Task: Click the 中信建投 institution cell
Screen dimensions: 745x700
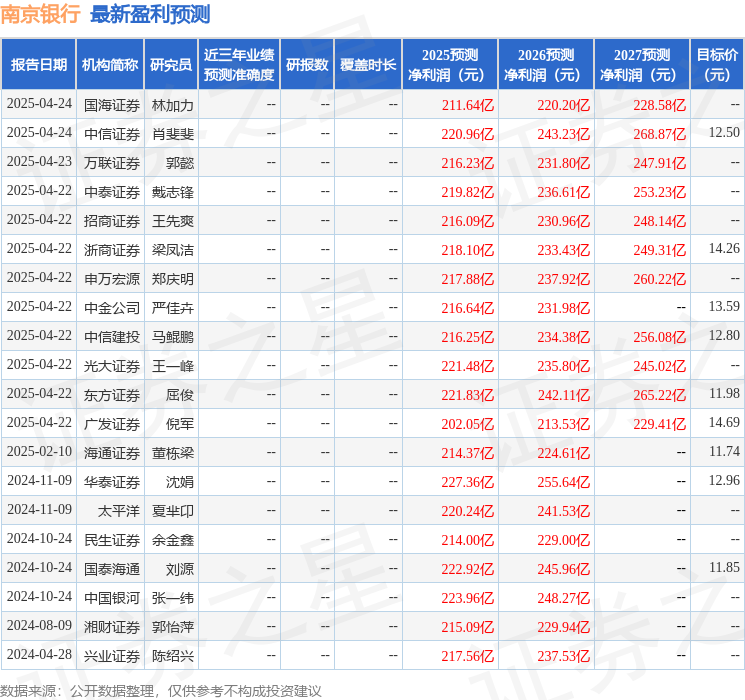Action: click(x=112, y=337)
